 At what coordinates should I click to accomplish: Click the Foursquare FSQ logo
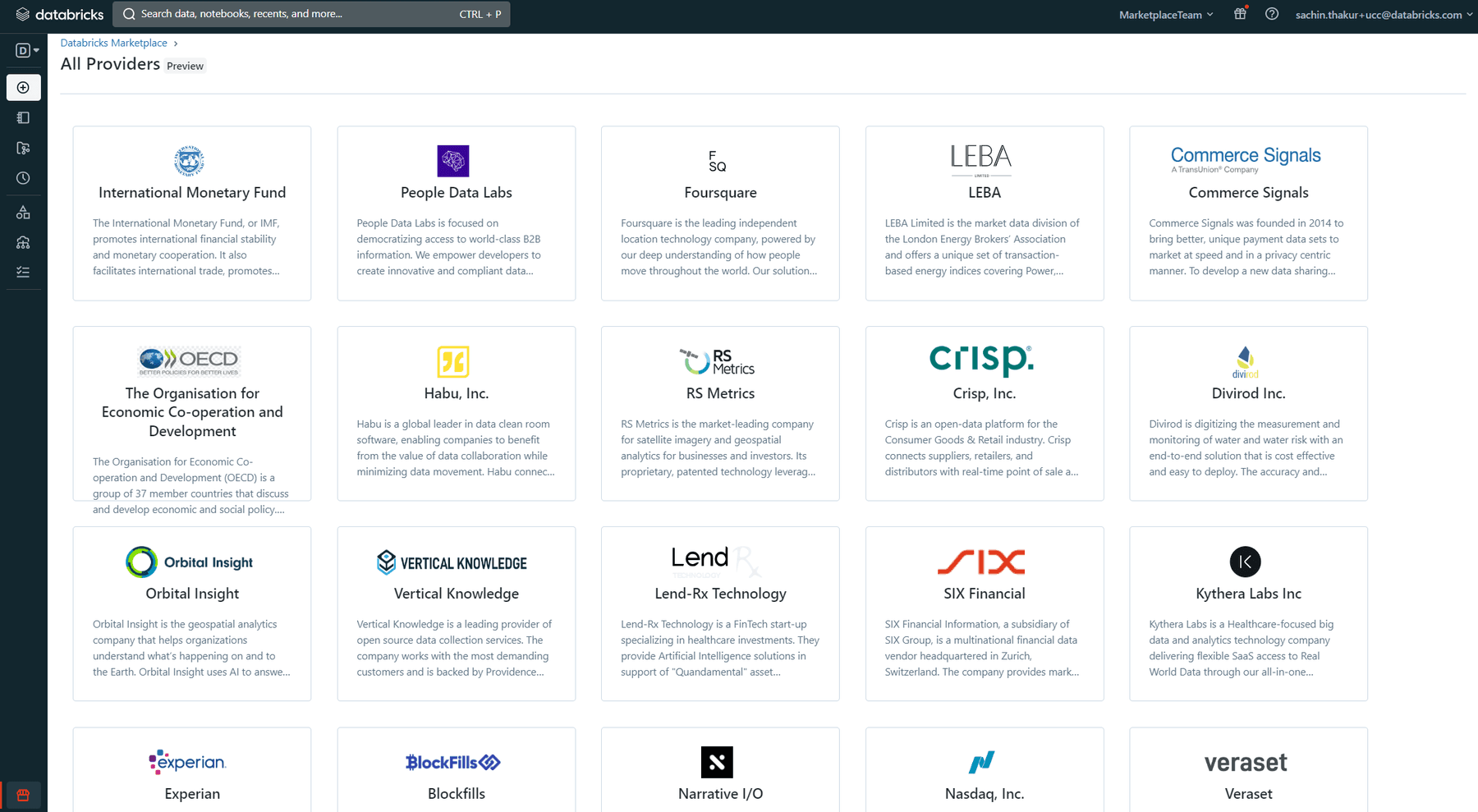pos(718,161)
